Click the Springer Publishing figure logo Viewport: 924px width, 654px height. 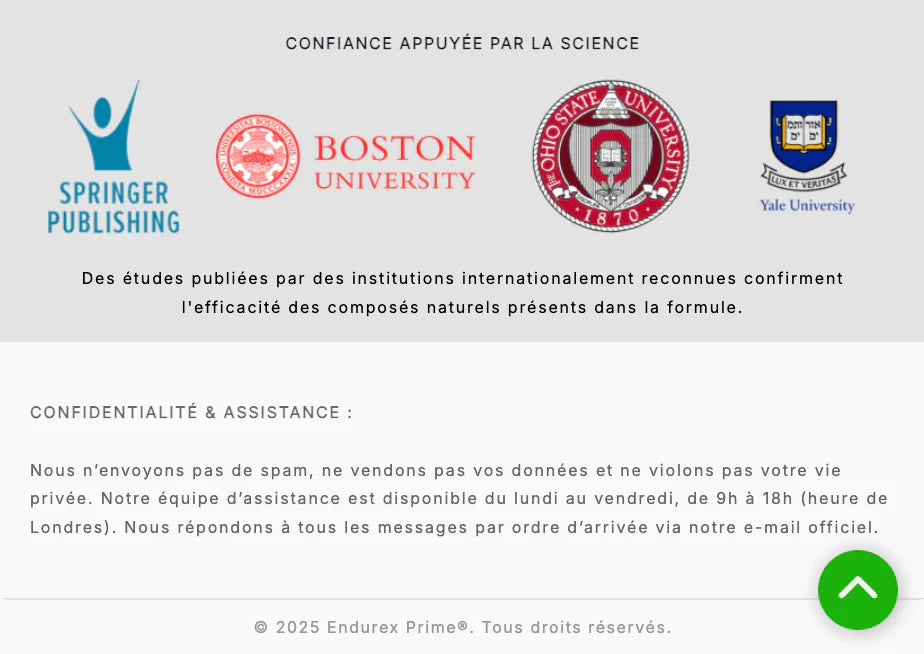pyautogui.click(x=104, y=127)
